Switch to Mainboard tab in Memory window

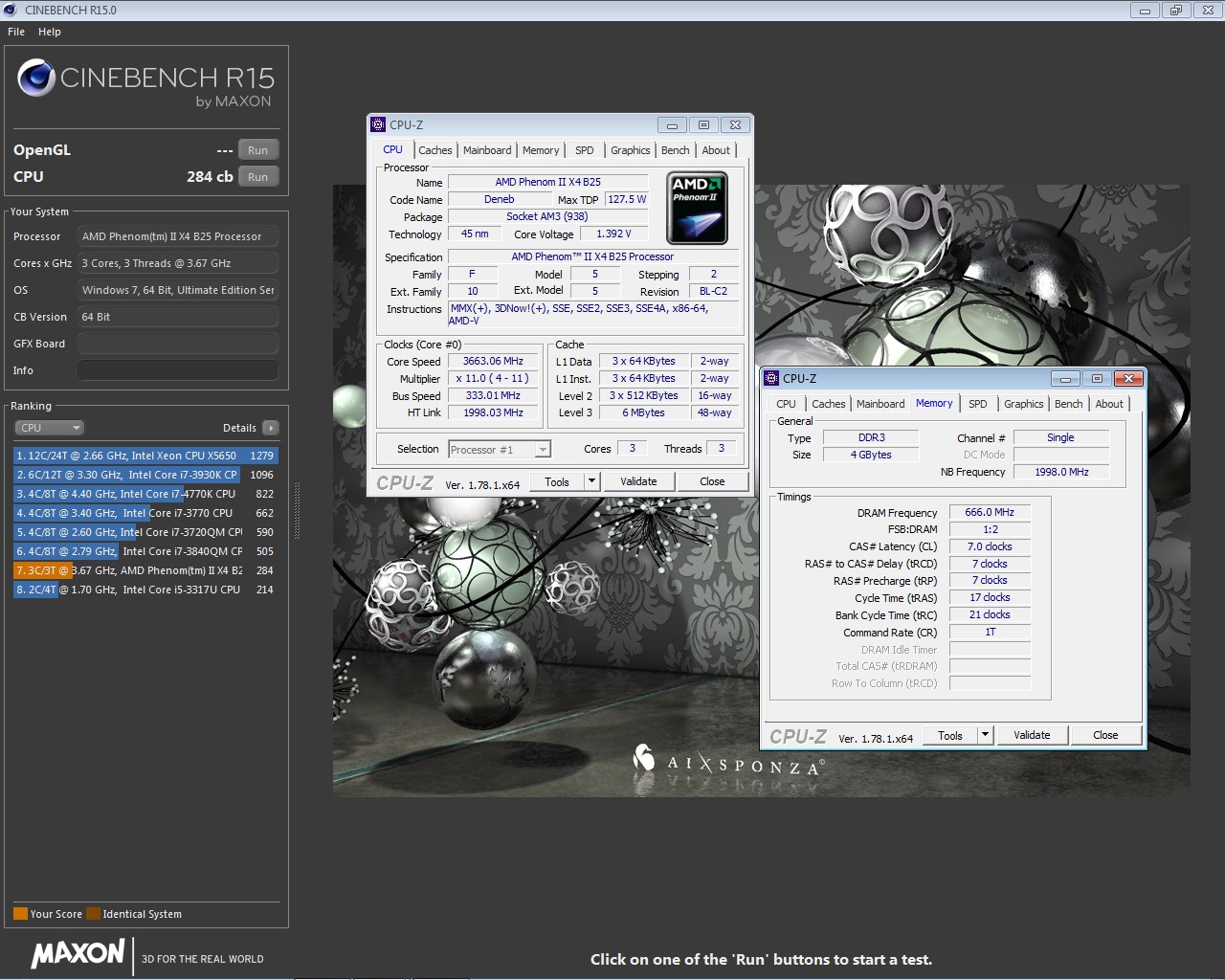(880, 404)
